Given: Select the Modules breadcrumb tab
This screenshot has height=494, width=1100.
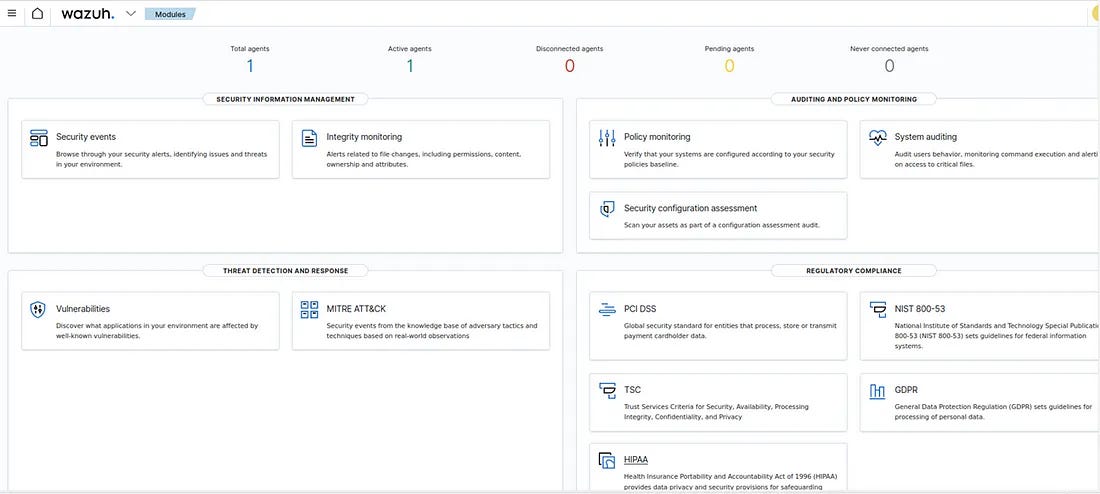Looking at the screenshot, I should (170, 14).
